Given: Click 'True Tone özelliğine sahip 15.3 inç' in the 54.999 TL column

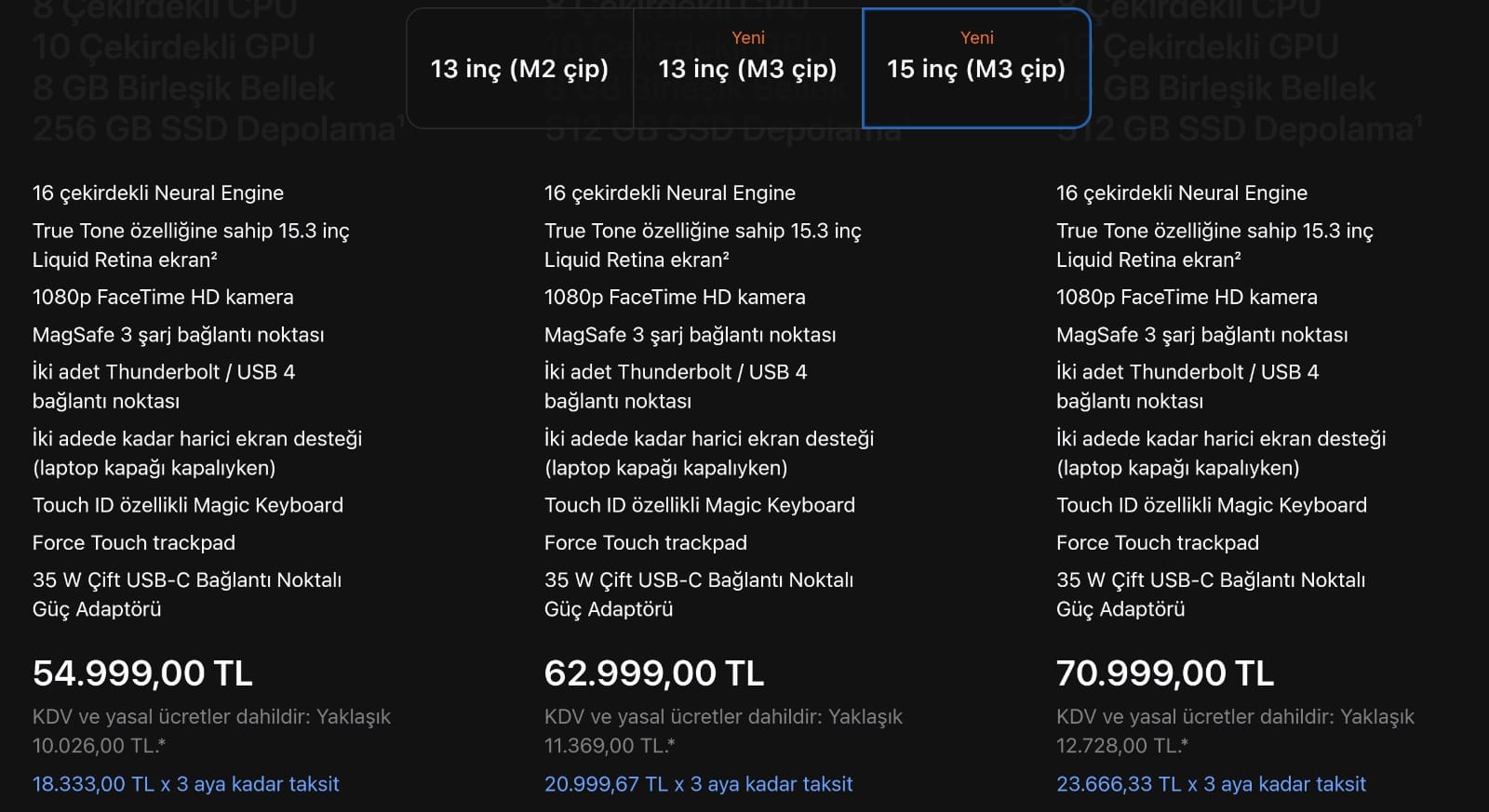Looking at the screenshot, I should 191,231.
